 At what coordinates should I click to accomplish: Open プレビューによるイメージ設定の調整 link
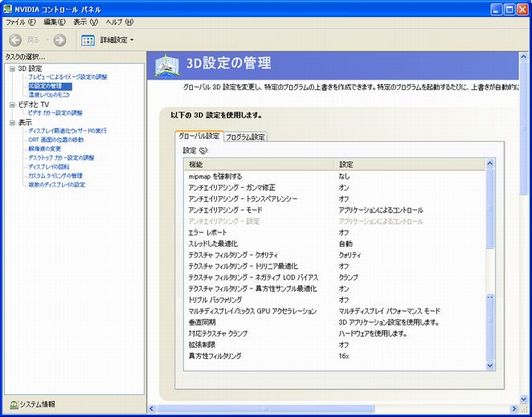click(68, 77)
